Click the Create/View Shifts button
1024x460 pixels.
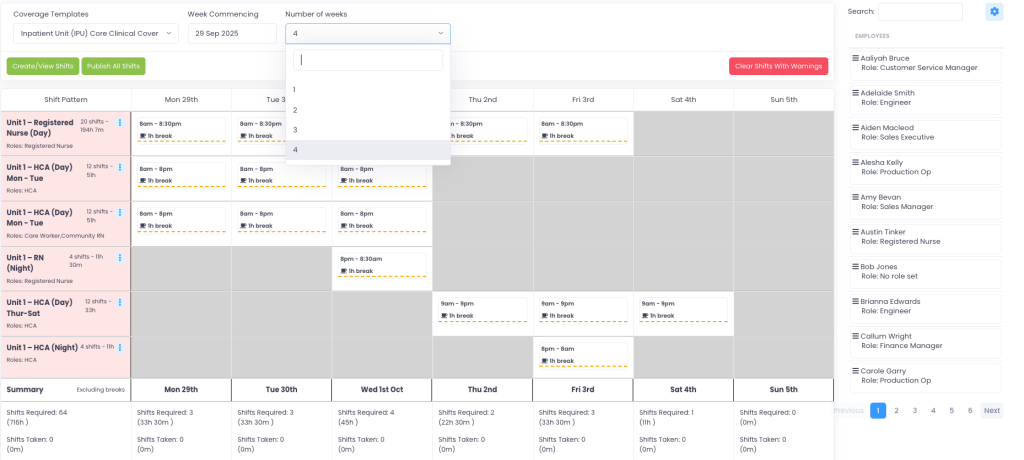42,66
